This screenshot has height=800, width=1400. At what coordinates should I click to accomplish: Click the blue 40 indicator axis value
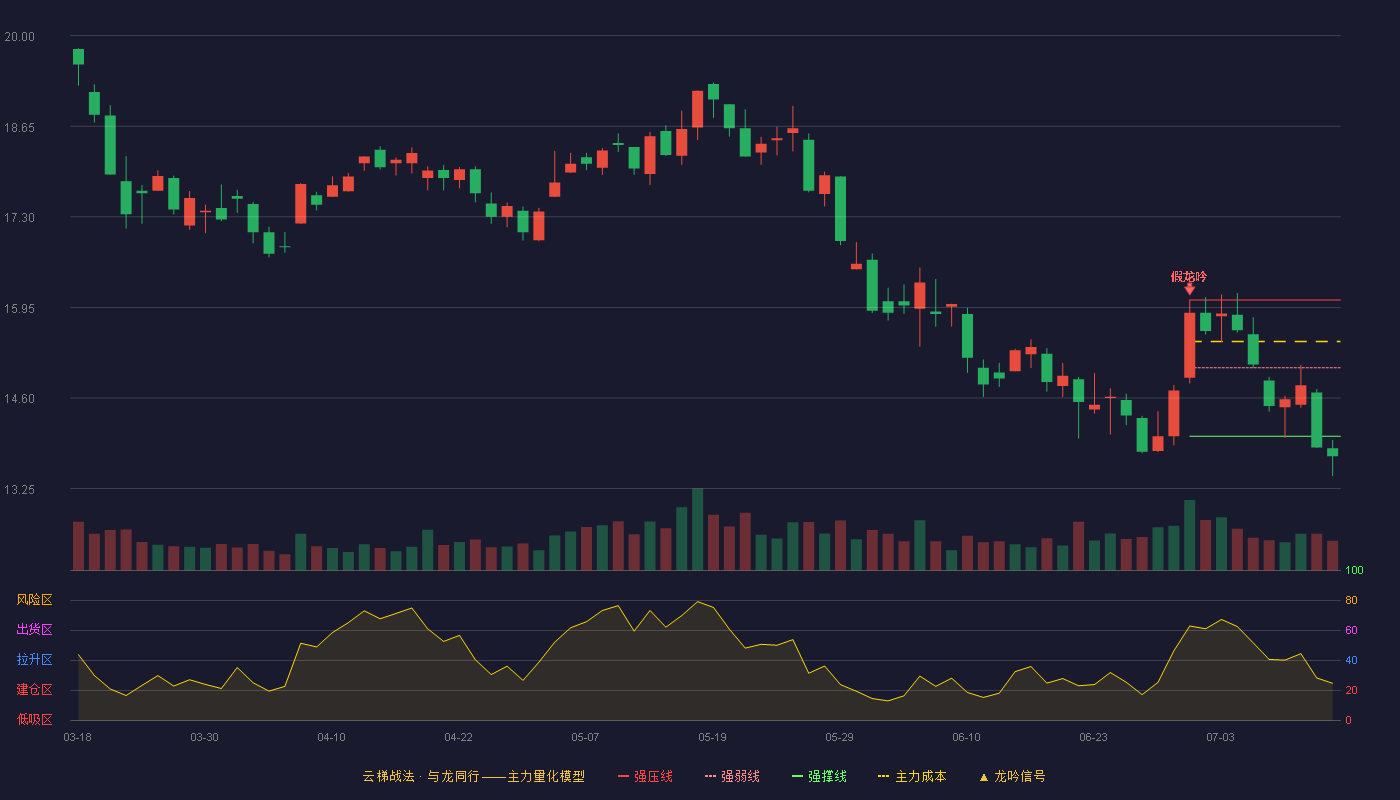coord(1351,660)
